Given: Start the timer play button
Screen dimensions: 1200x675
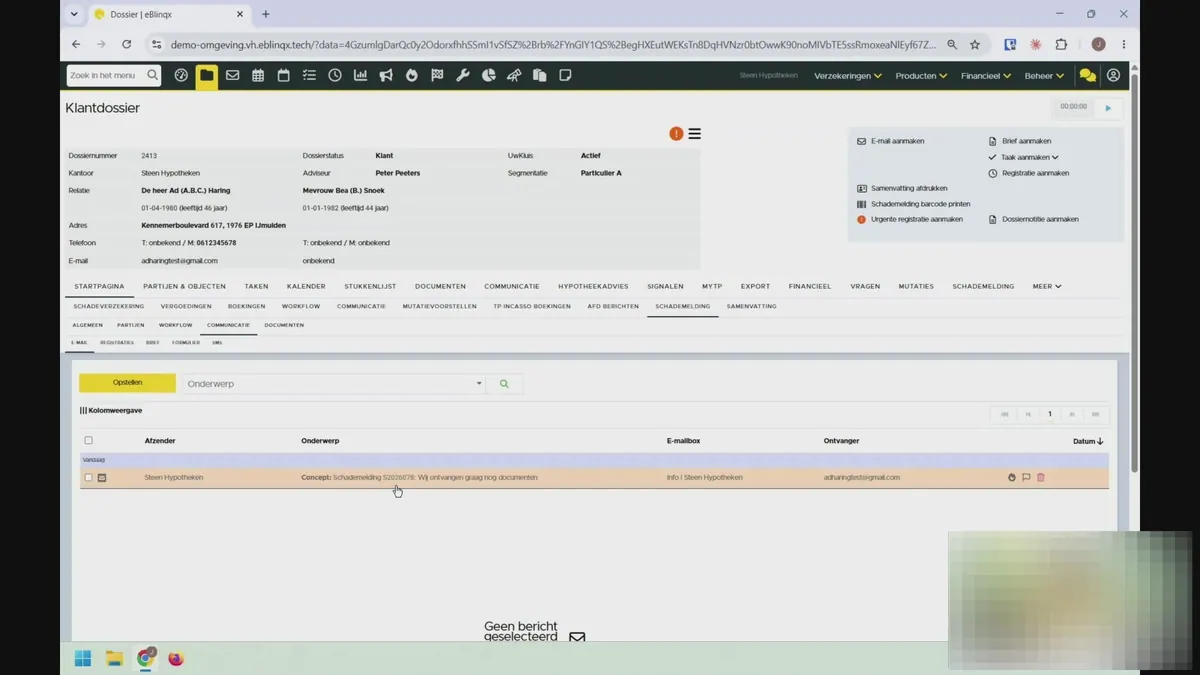Looking at the screenshot, I should point(1108,108).
